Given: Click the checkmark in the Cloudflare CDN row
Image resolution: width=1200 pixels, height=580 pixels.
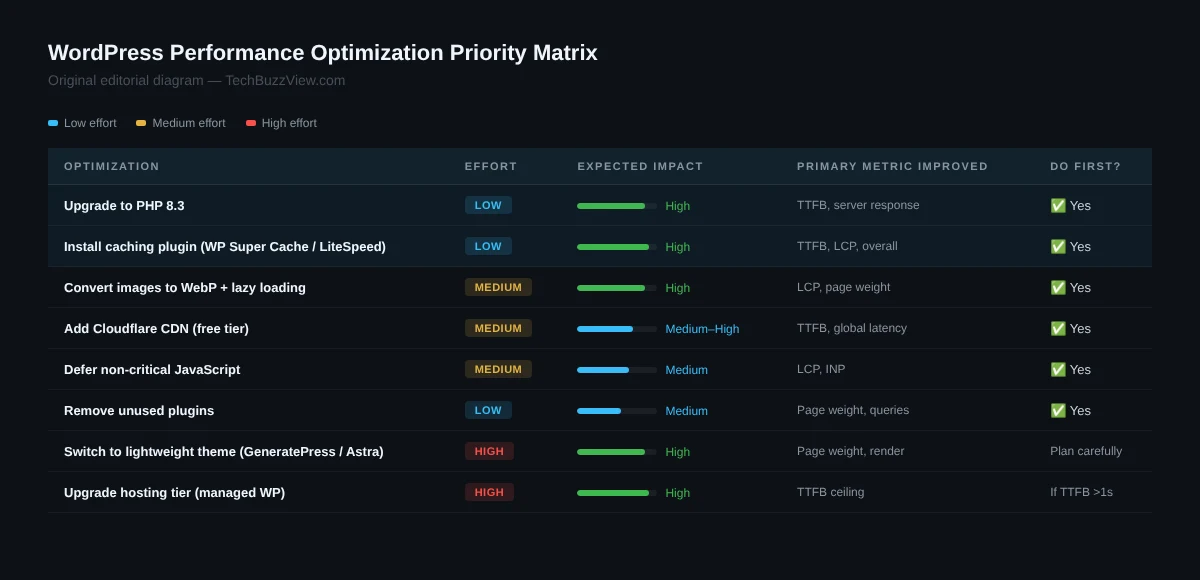Looking at the screenshot, I should [x=1058, y=328].
